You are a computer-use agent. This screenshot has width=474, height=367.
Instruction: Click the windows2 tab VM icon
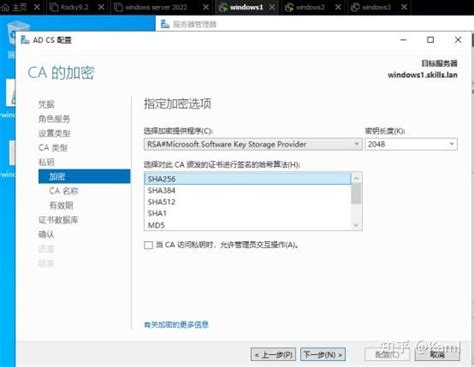tap(289, 7)
